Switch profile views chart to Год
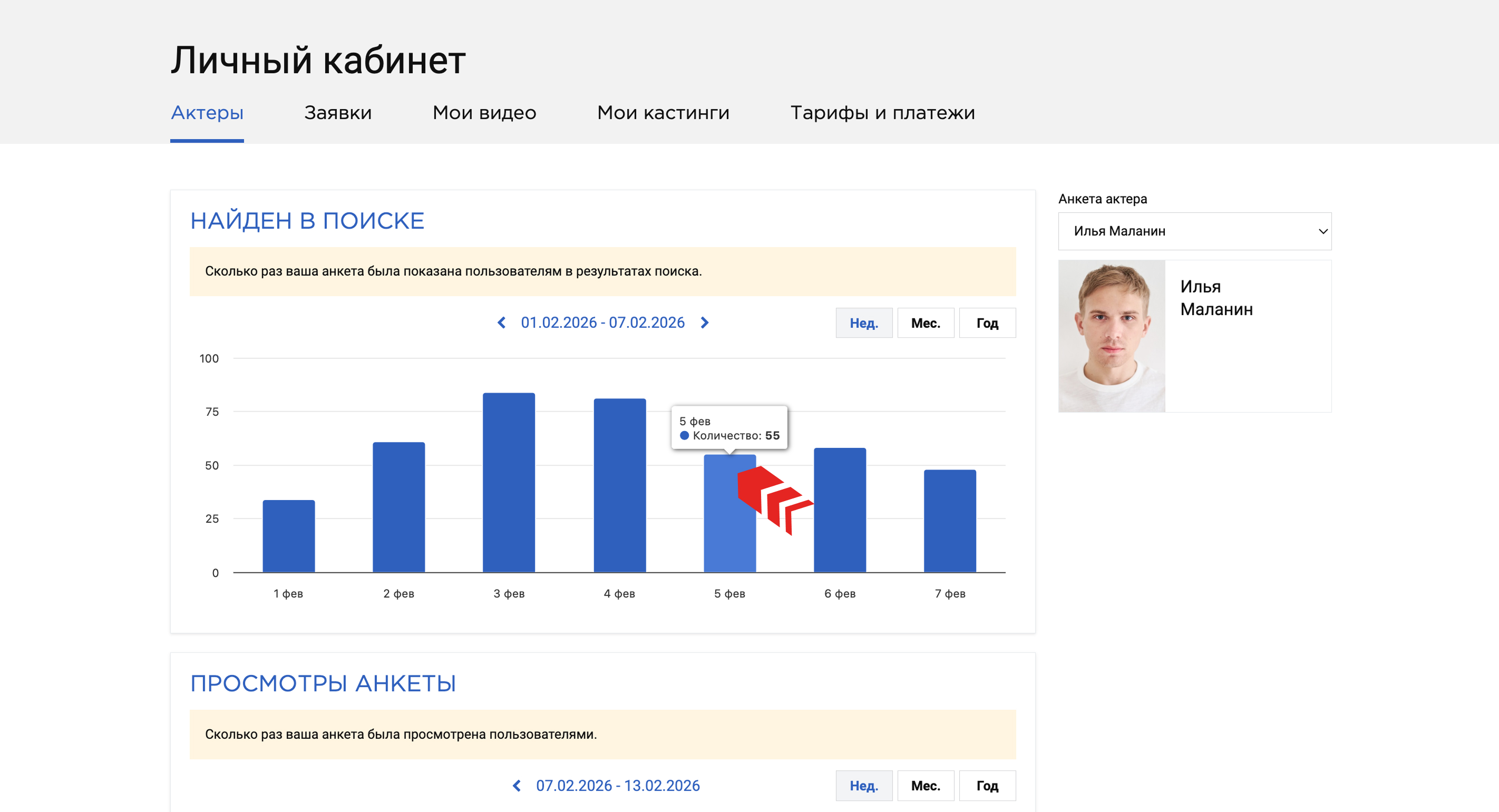Image resolution: width=1499 pixels, height=812 pixels. click(x=987, y=786)
